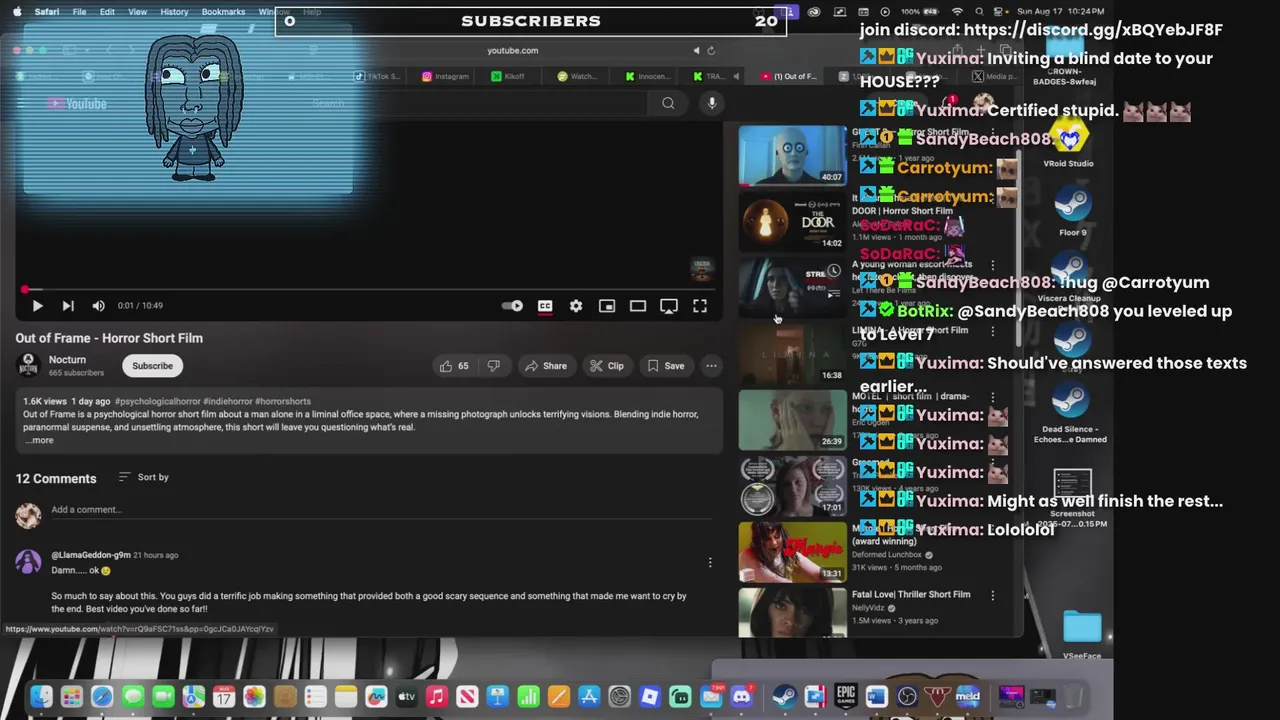Enter fullscreen video mode

700,306
